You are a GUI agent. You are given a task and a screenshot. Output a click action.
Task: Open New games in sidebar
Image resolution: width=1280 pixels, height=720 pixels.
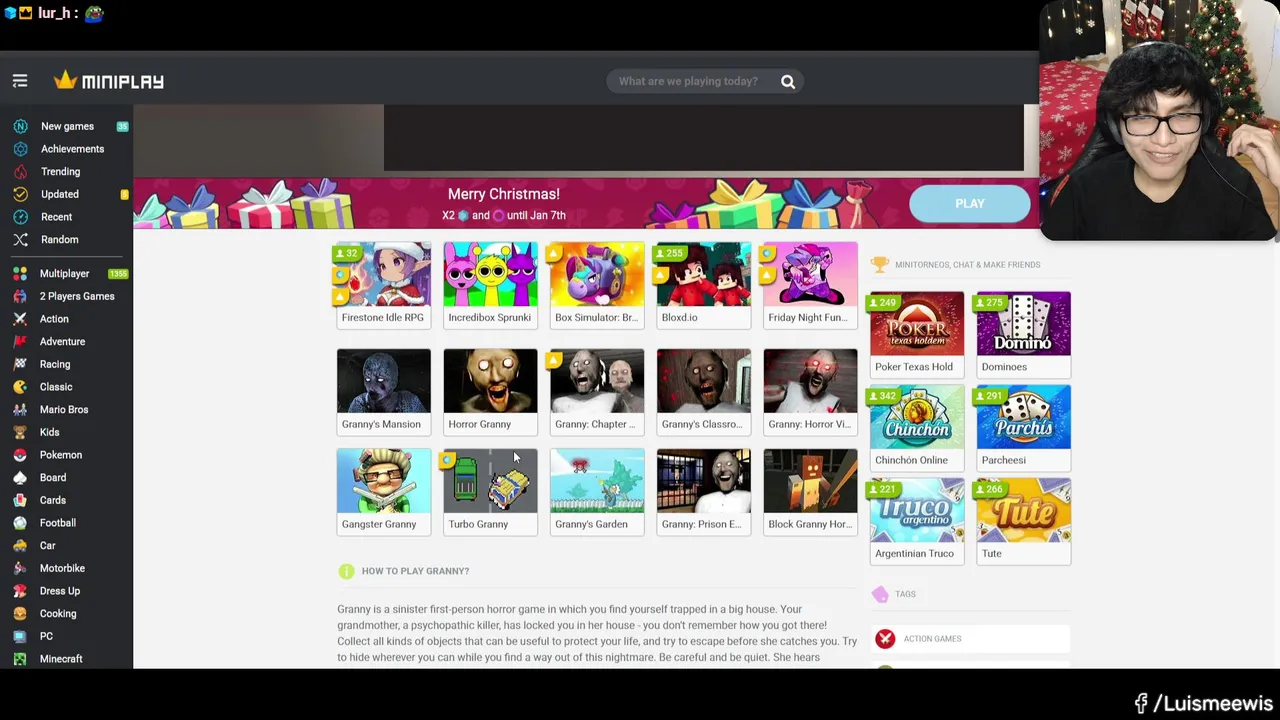tap(67, 126)
